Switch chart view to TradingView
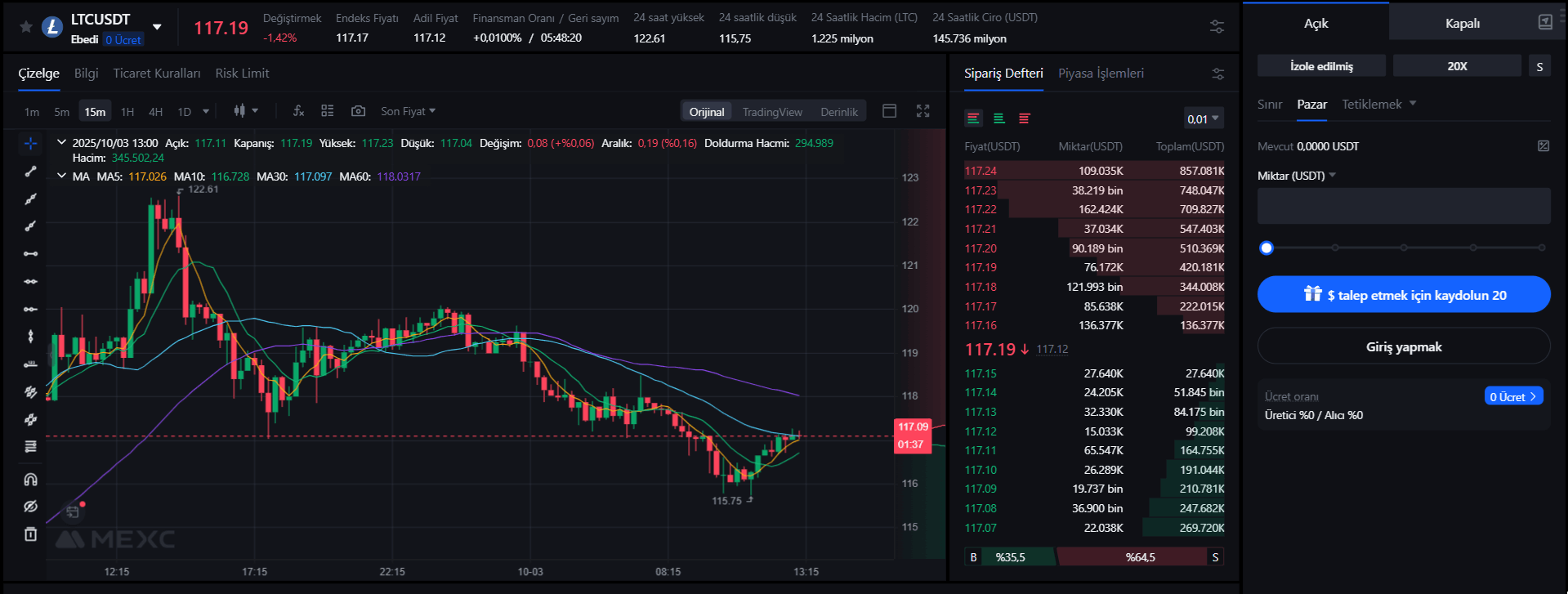The image size is (1568, 594). coord(771,112)
